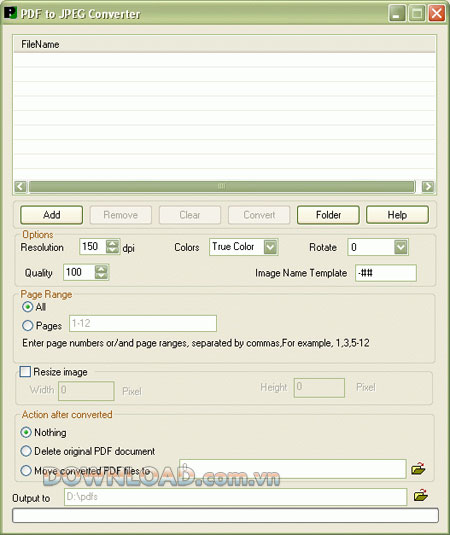Increase Quality with the up arrow
The image size is (450, 535).
click(101, 269)
